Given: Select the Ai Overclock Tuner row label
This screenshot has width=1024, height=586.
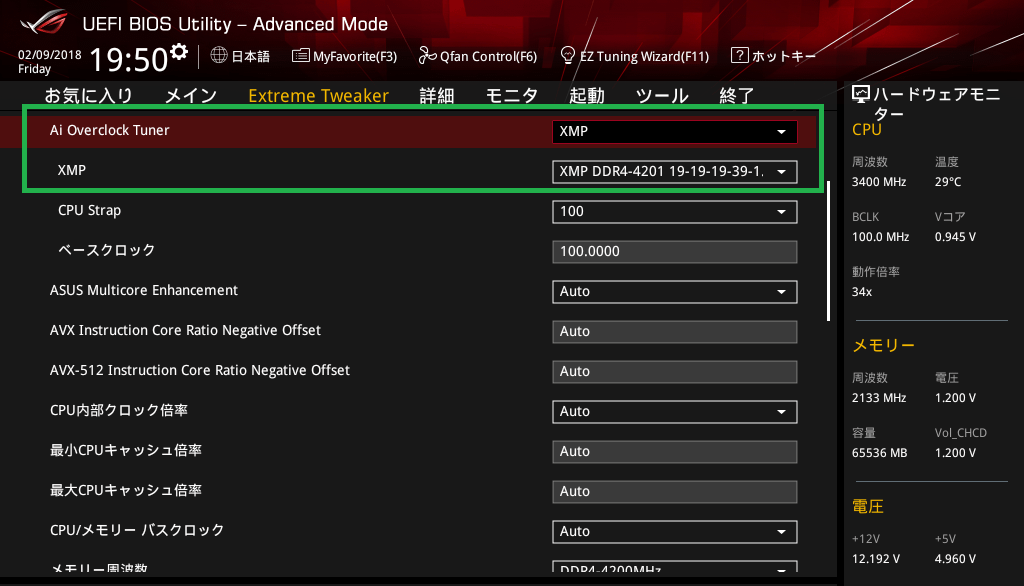Looking at the screenshot, I should coord(110,130).
